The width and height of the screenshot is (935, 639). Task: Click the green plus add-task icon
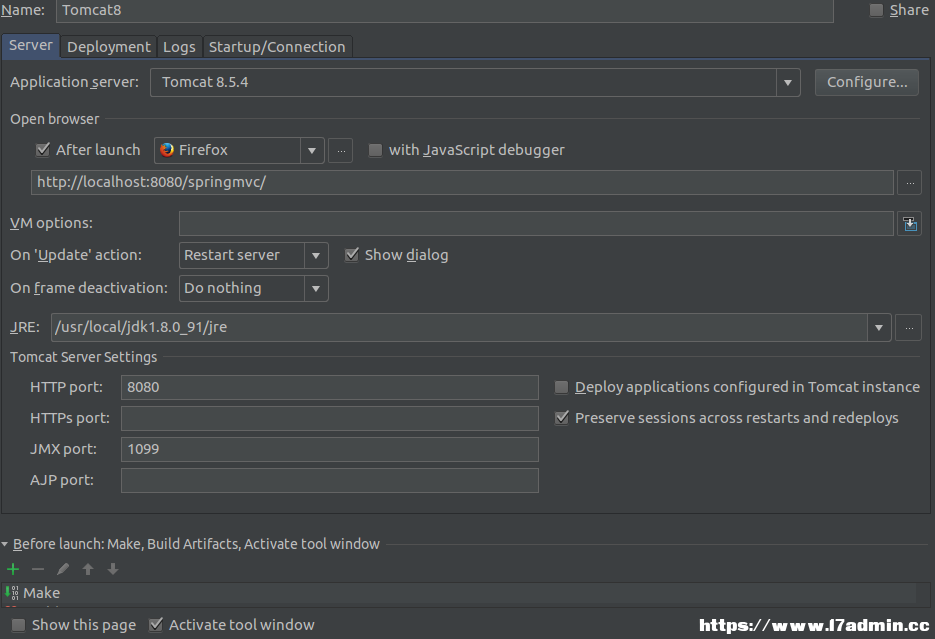(x=13, y=569)
